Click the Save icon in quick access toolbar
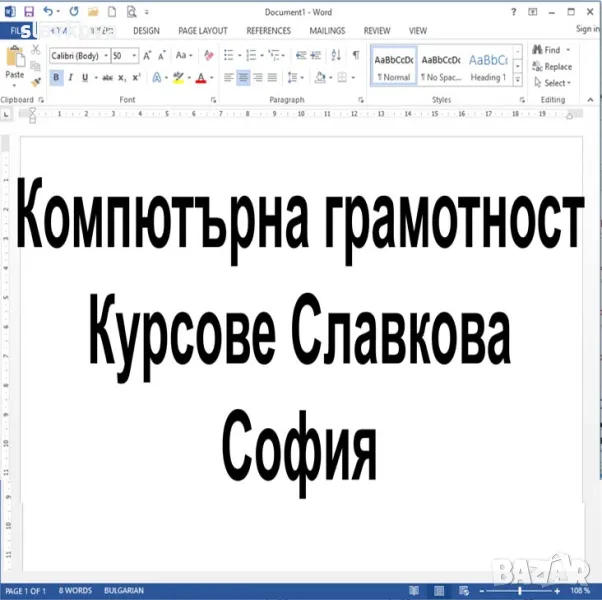Image resolution: width=602 pixels, height=600 pixels. [28, 11]
